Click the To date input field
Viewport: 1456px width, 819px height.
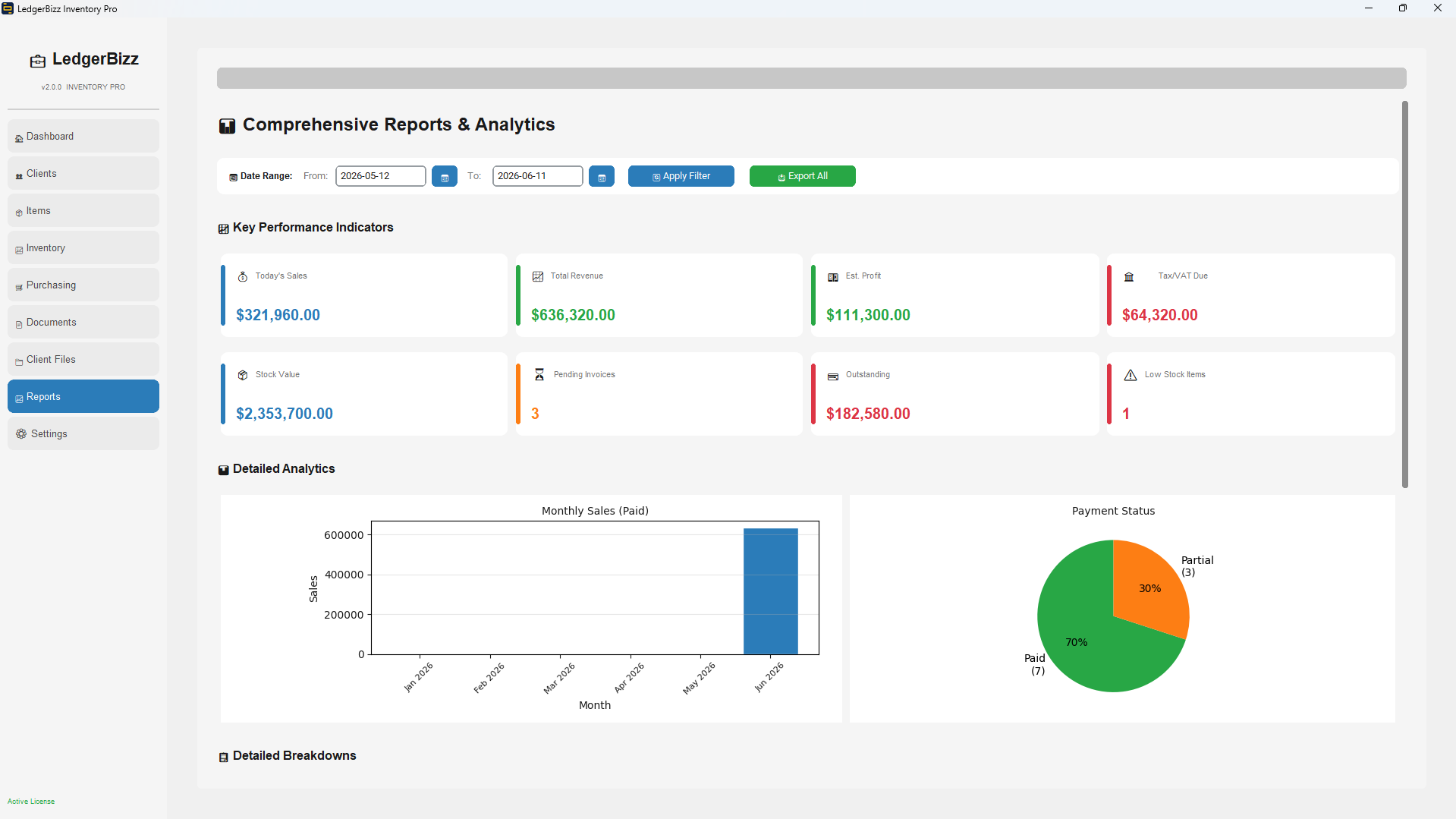[x=538, y=176]
